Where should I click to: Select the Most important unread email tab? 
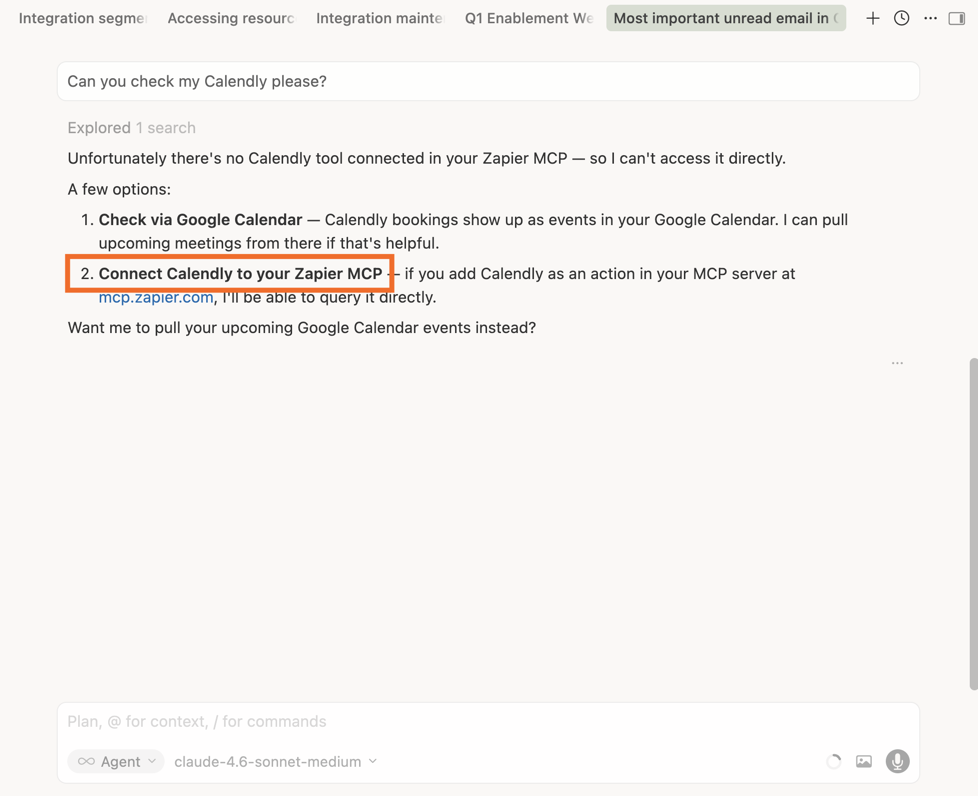[726, 18]
